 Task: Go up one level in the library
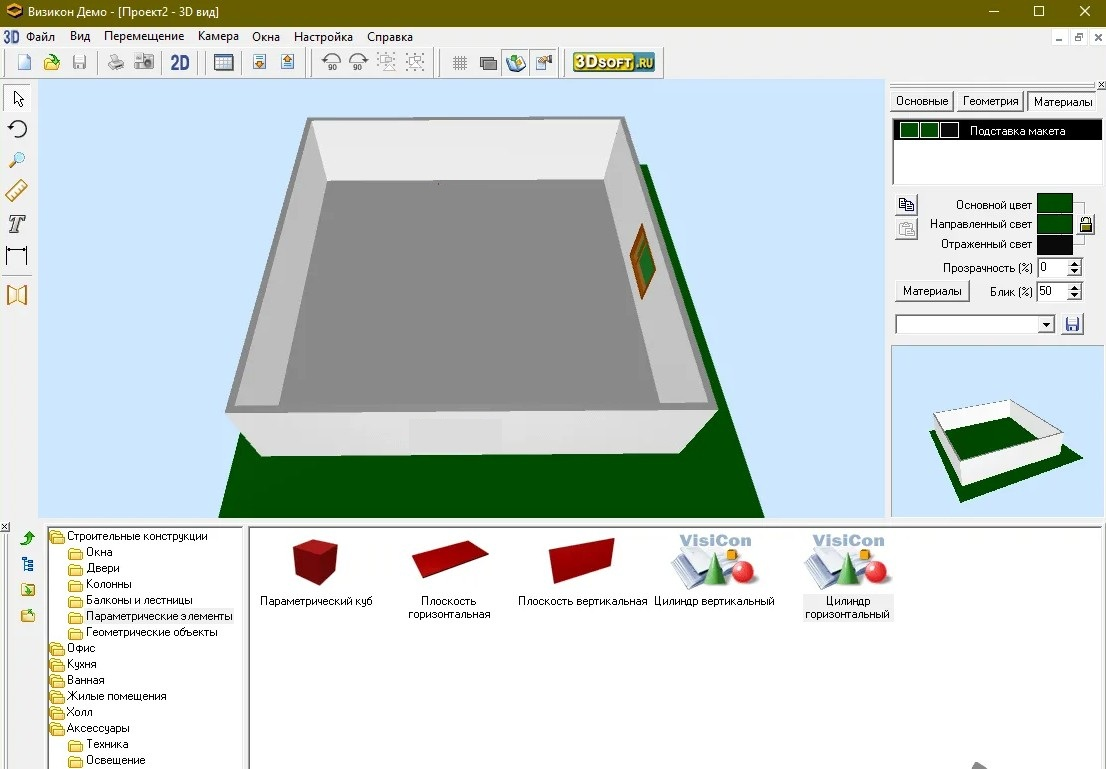(28, 538)
